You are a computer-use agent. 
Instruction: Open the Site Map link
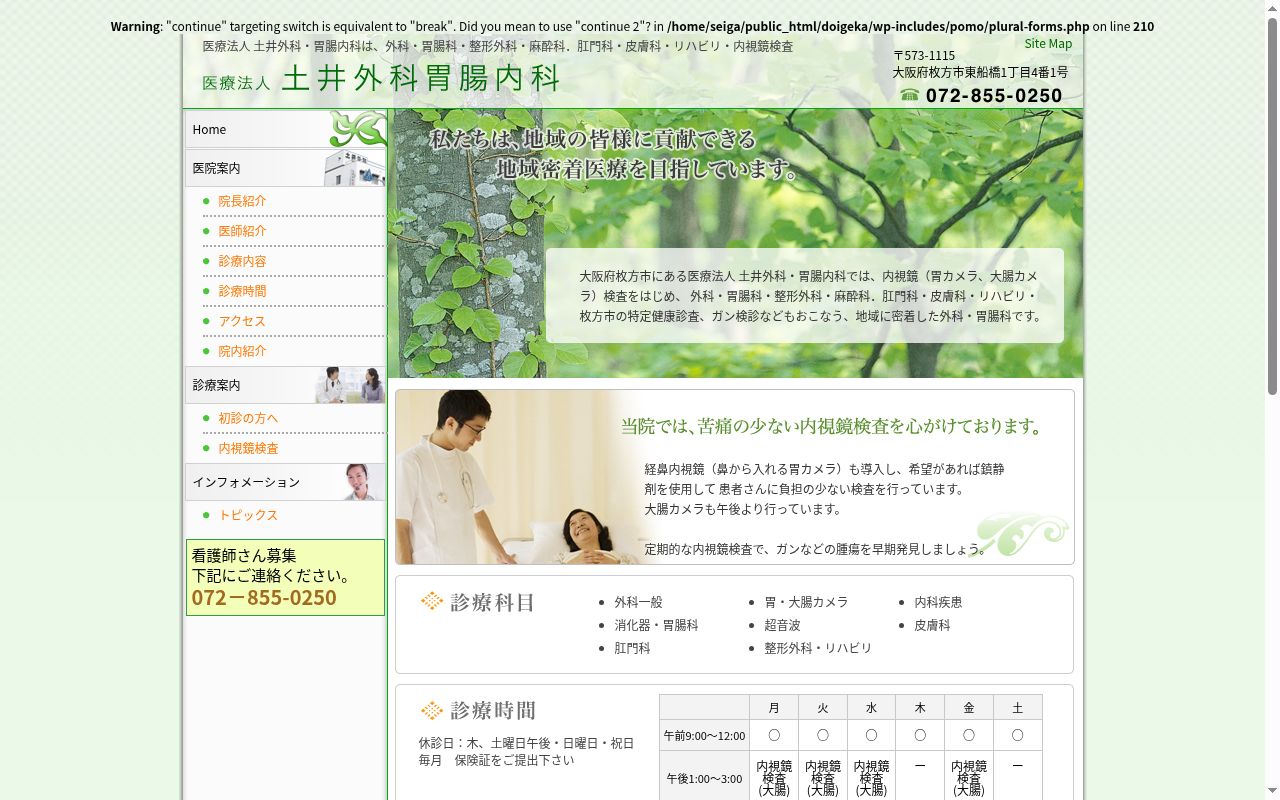point(1048,44)
